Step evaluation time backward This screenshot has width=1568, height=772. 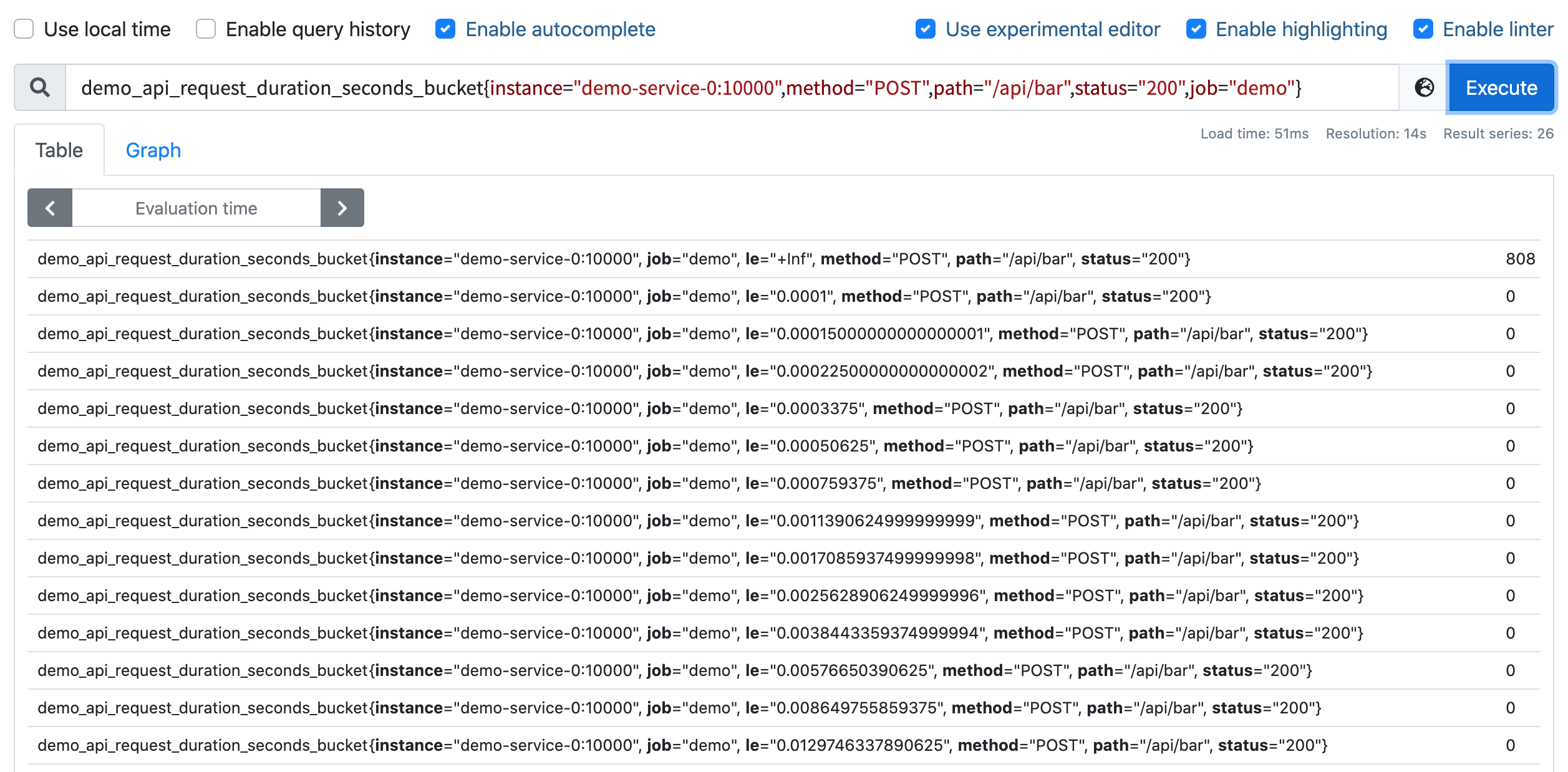(50, 208)
